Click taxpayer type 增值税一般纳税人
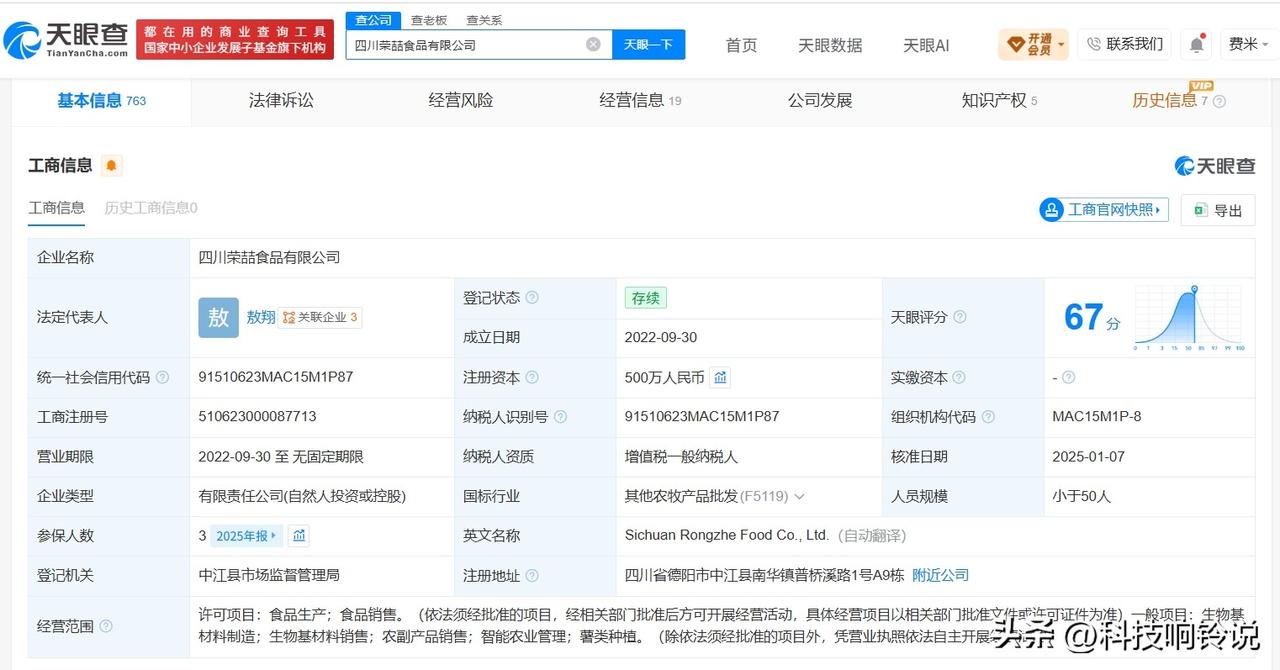 (681, 456)
